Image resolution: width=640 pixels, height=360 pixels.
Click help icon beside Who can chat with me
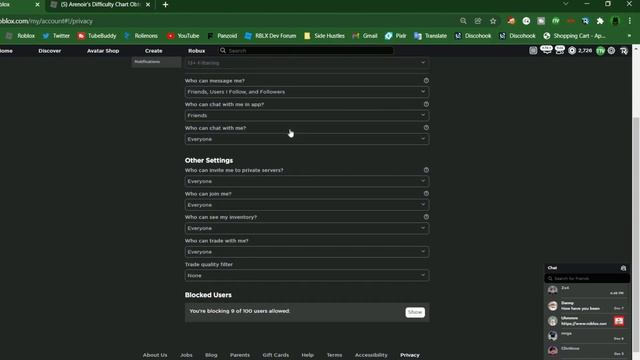(x=426, y=128)
